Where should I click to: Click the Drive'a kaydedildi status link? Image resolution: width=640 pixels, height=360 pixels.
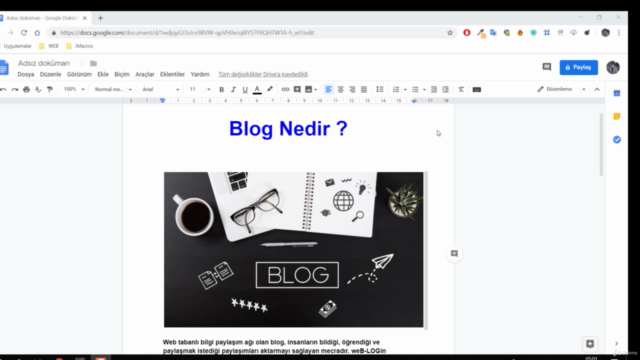pyautogui.click(x=263, y=74)
